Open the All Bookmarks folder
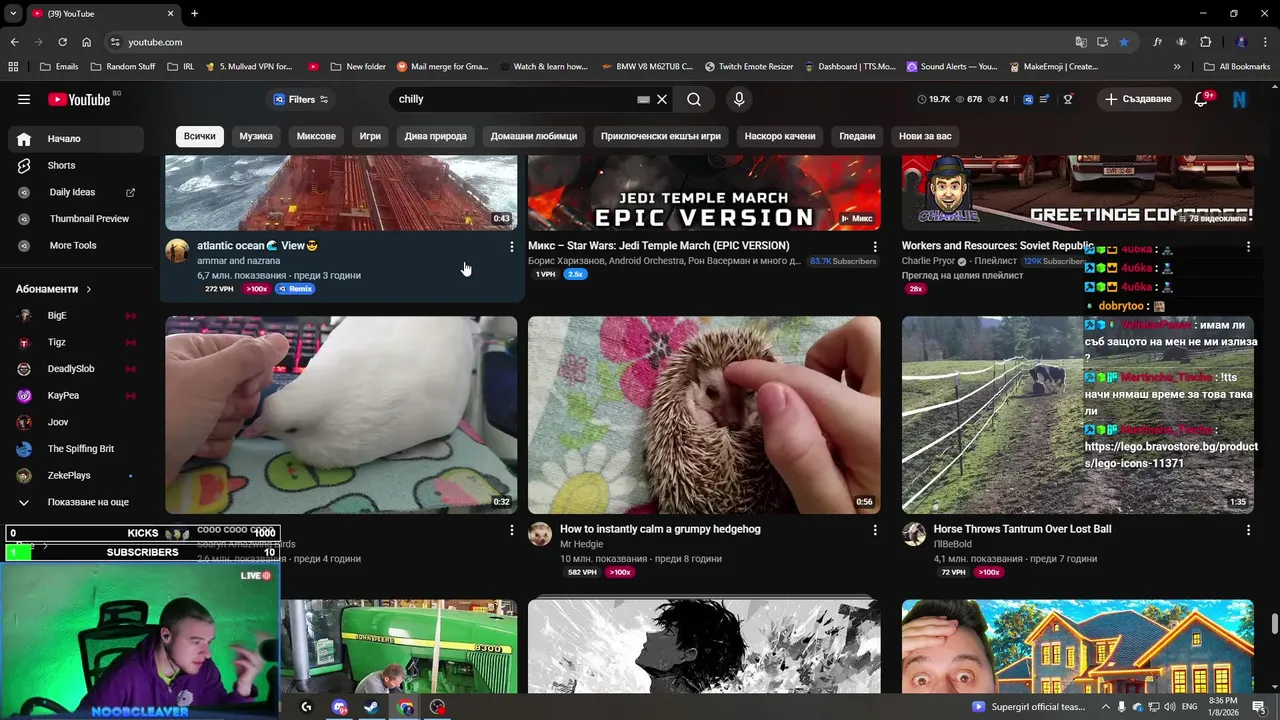Image resolution: width=1280 pixels, height=720 pixels. pos(1237,67)
